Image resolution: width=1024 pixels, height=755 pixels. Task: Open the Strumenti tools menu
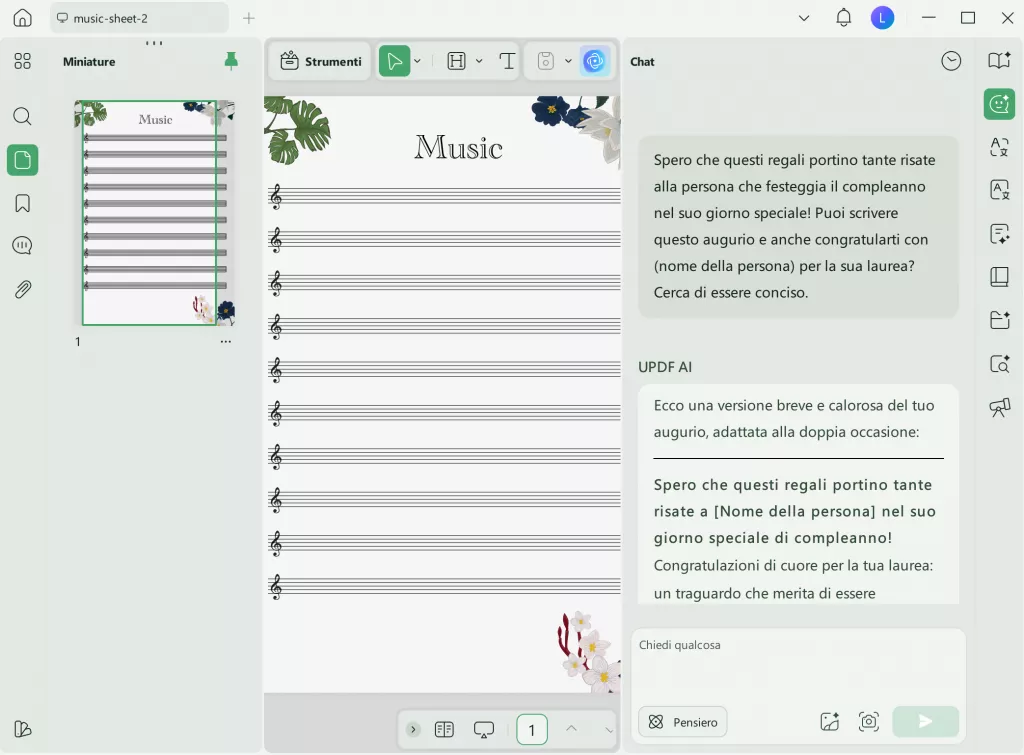click(321, 61)
